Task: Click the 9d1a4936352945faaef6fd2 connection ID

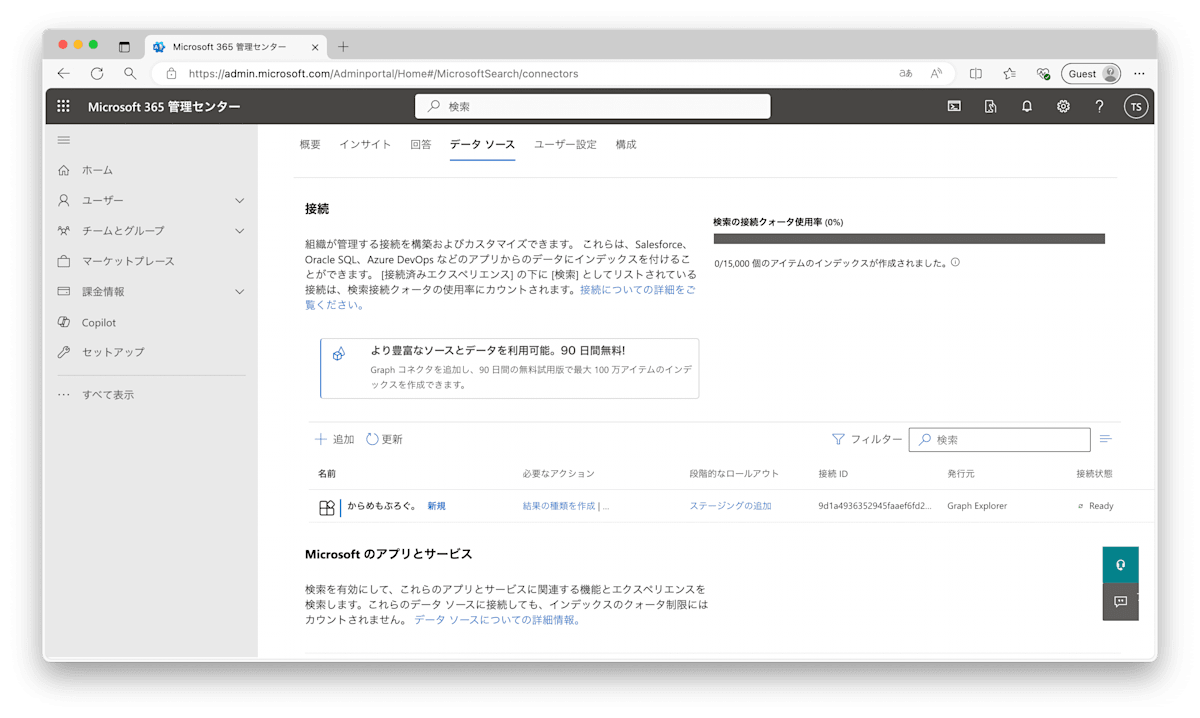Action: (875, 506)
